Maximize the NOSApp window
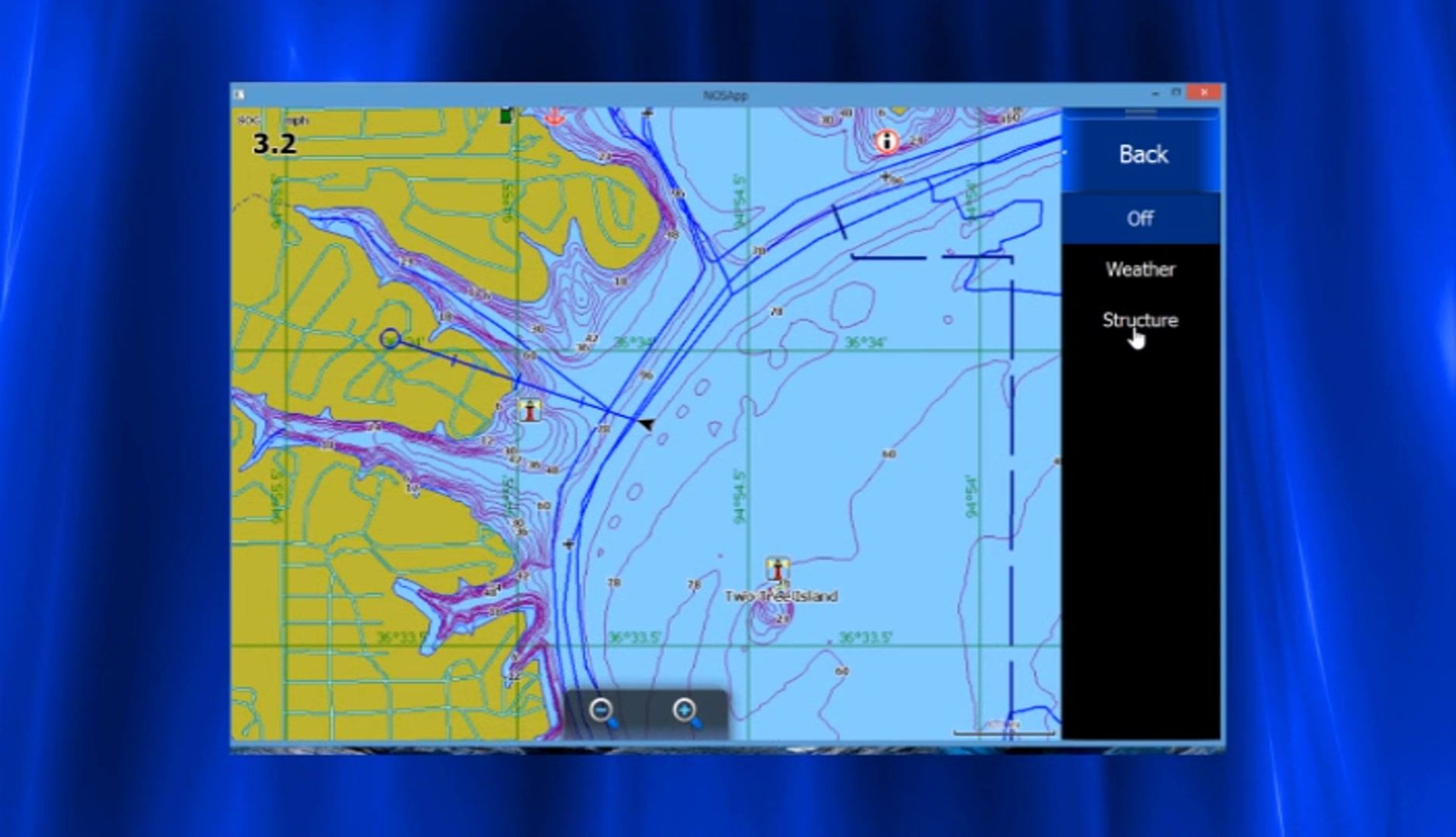Image resolution: width=1456 pixels, height=837 pixels. click(x=1176, y=92)
